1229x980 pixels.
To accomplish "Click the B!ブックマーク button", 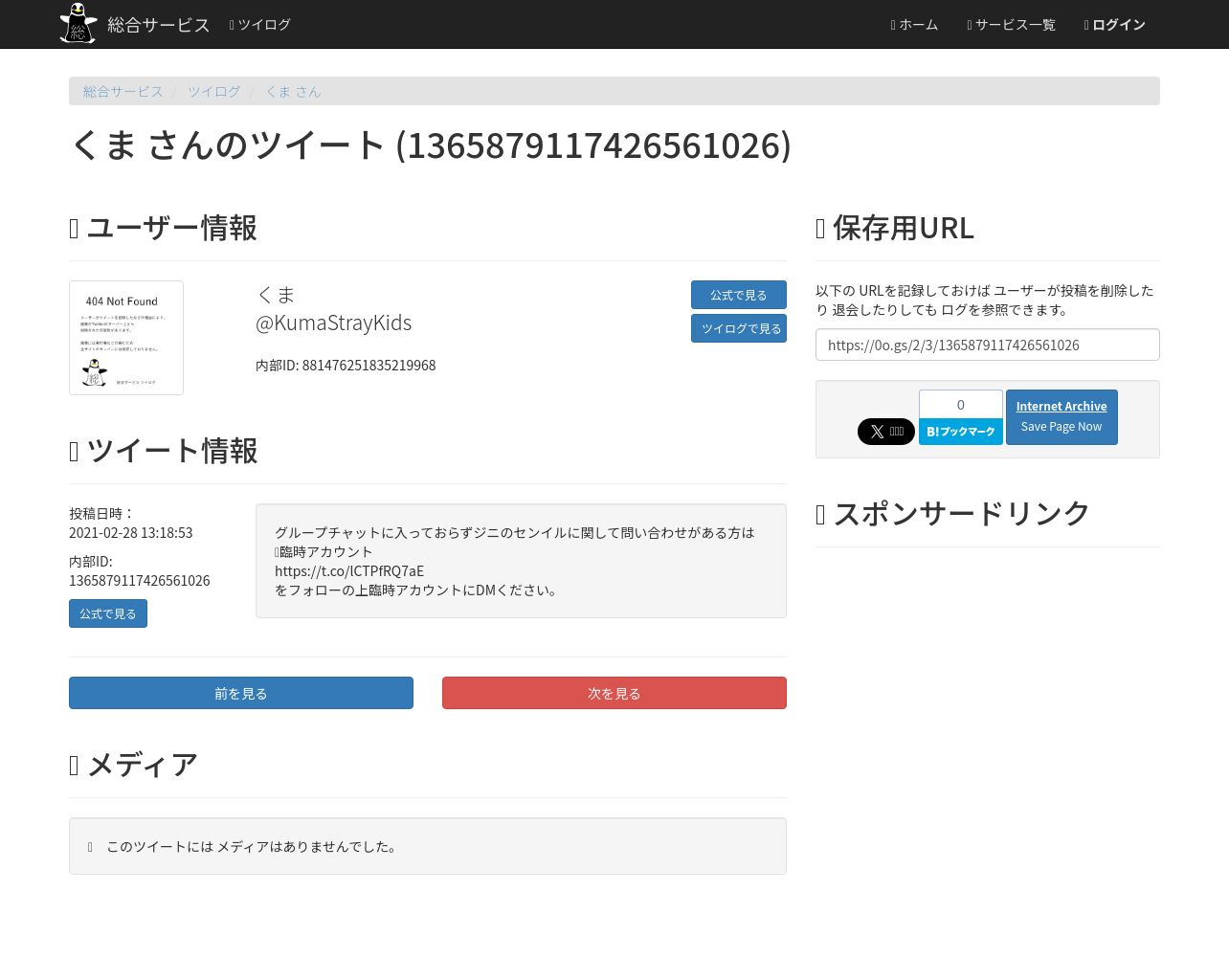I will (961, 432).
